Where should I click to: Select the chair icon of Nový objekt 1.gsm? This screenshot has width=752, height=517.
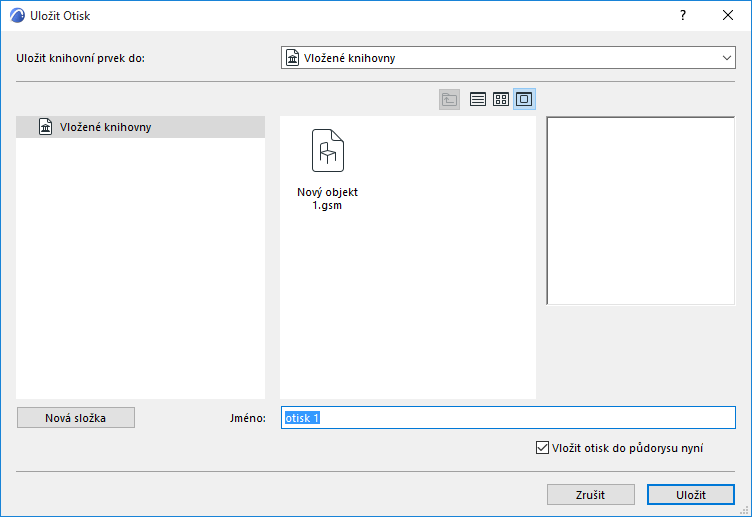[x=328, y=151]
